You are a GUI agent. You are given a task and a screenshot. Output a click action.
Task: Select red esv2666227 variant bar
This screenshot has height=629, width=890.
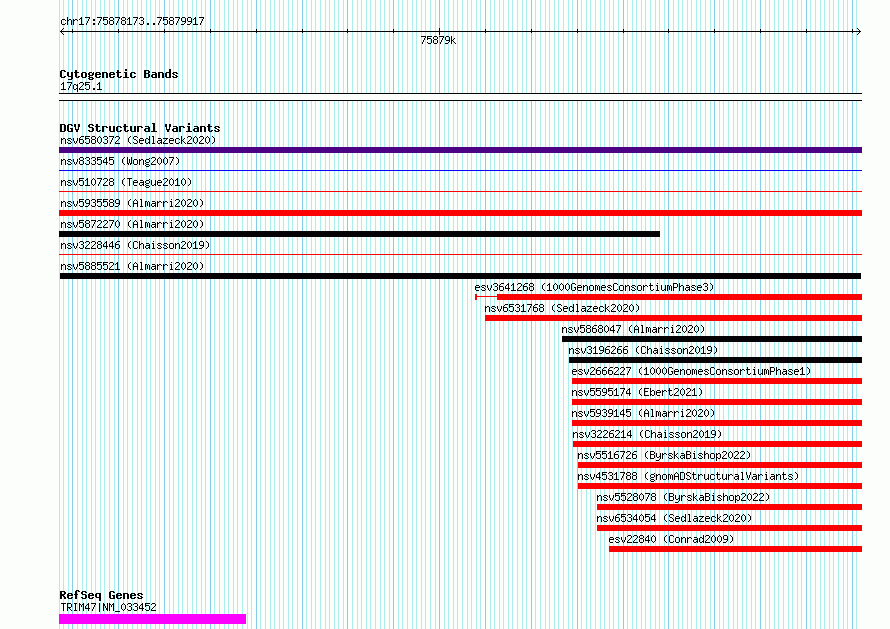point(717,381)
